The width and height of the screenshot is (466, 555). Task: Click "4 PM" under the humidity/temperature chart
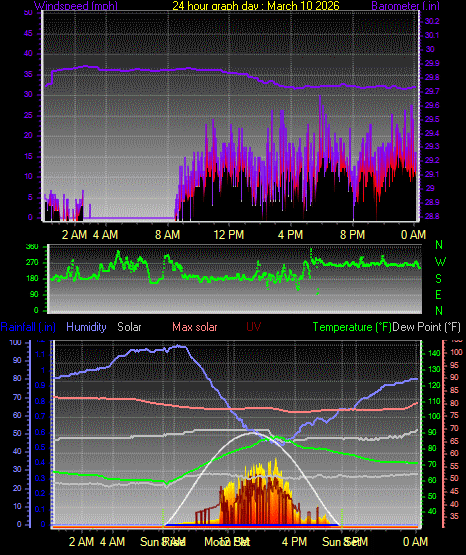[294, 542]
